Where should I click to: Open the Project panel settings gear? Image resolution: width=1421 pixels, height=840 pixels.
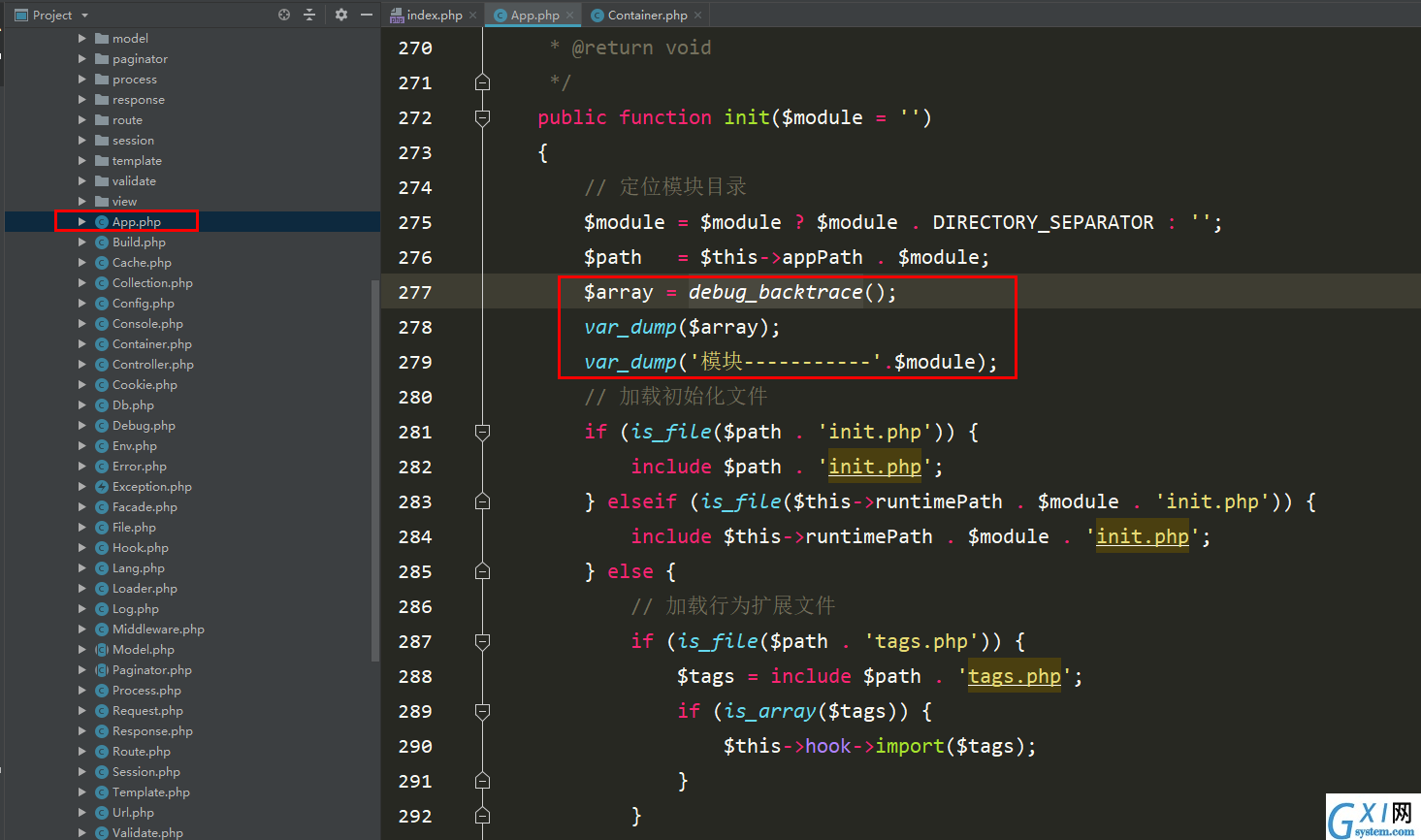[x=341, y=15]
